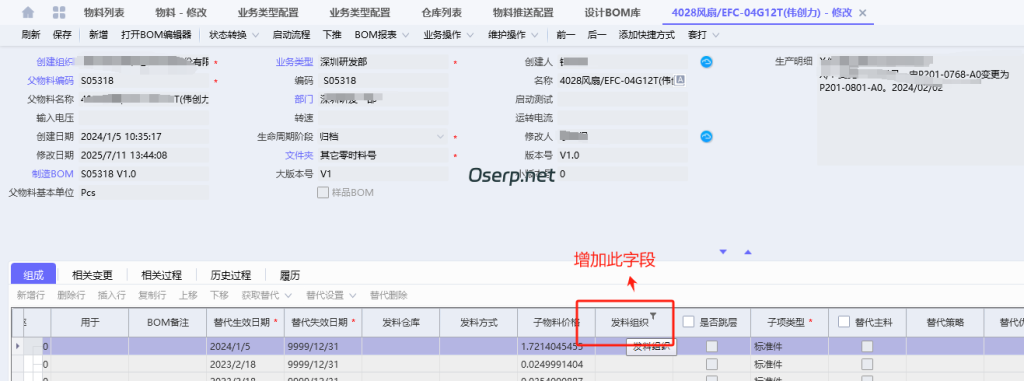Toggle 替代主料 in the 0.0249991404 row
1024x381 pixels.
867,364
